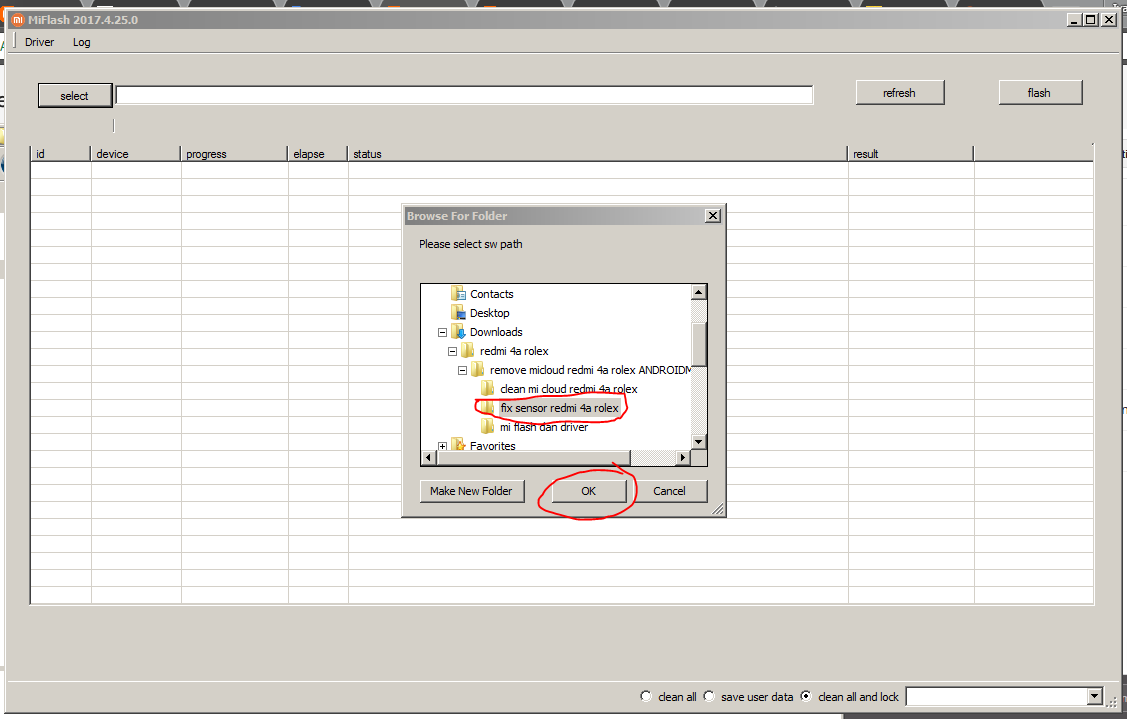The image size is (1127, 719).
Task: Click the Downloads folder icon
Action: [458, 332]
